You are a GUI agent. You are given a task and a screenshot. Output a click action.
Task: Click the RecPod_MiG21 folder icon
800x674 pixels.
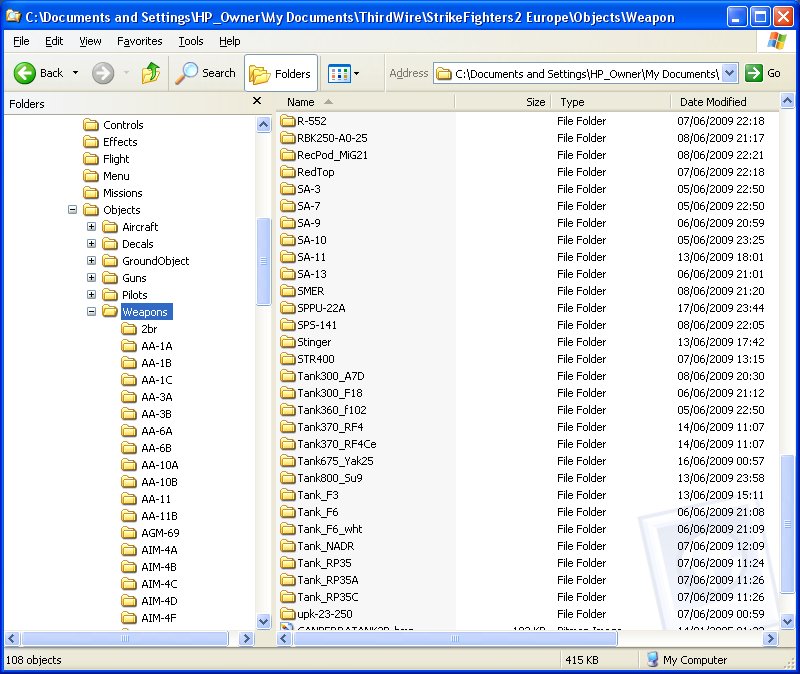[x=288, y=155]
